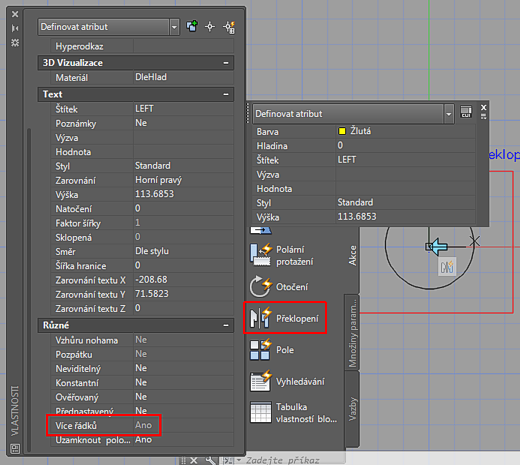Viewport: 520px width, 465px height.
Task: Click the CUI customize icon in Quick Properties
Action: pos(466,112)
